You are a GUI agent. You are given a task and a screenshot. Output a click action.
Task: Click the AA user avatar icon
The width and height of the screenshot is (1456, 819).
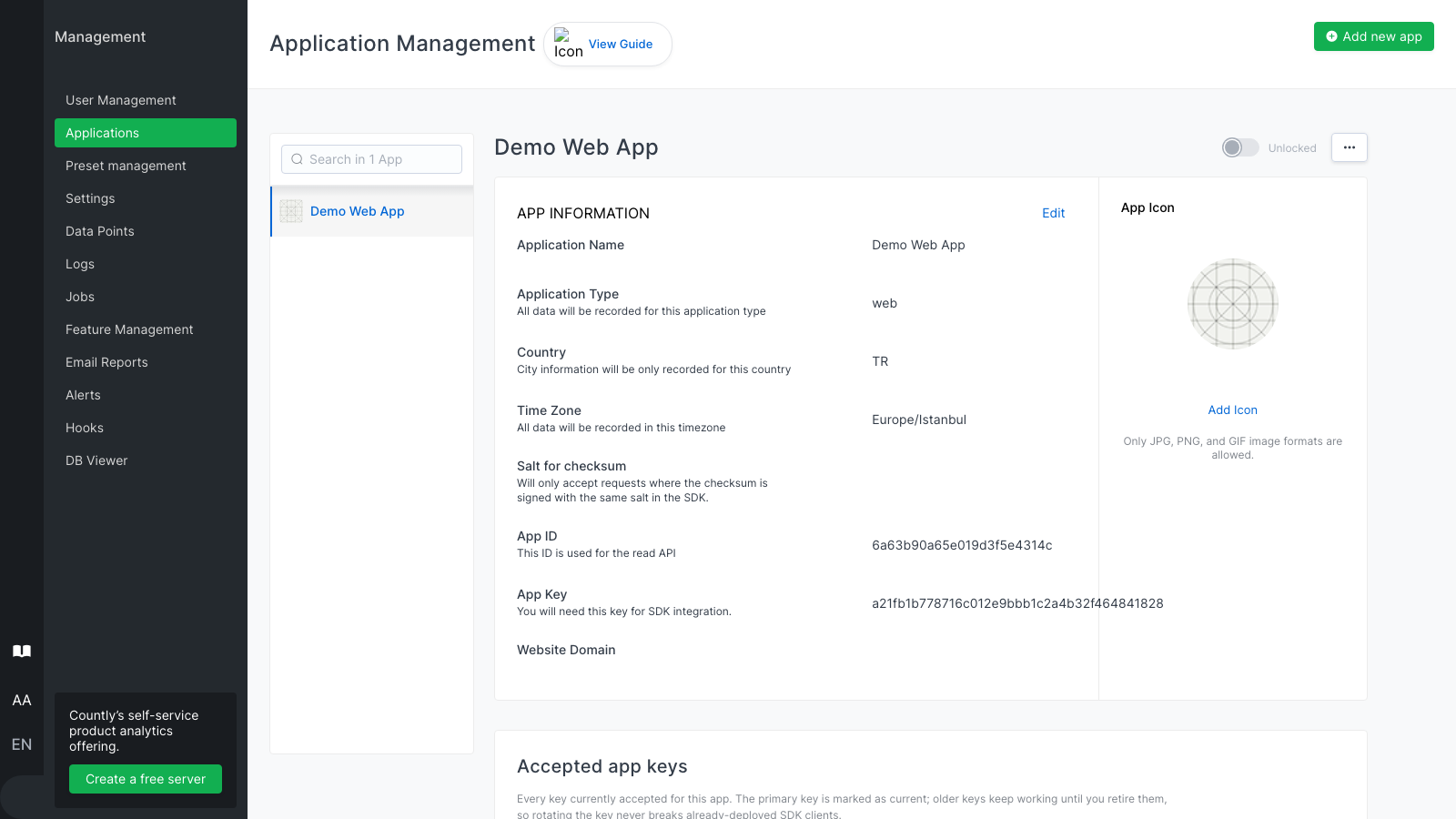pos(22,700)
